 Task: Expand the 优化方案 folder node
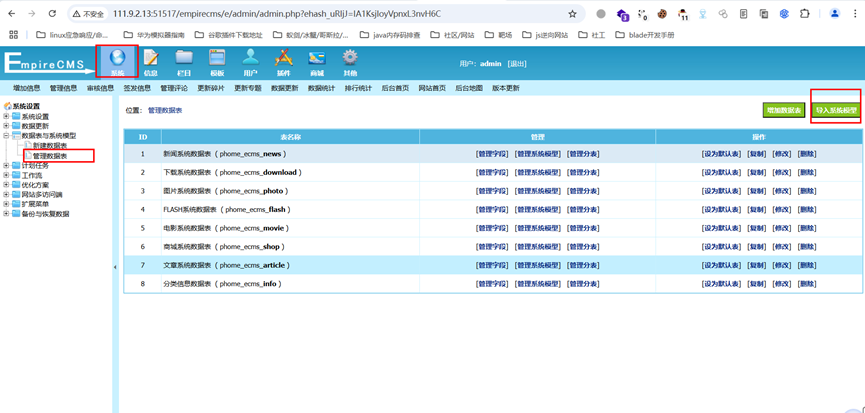[6, 185]
